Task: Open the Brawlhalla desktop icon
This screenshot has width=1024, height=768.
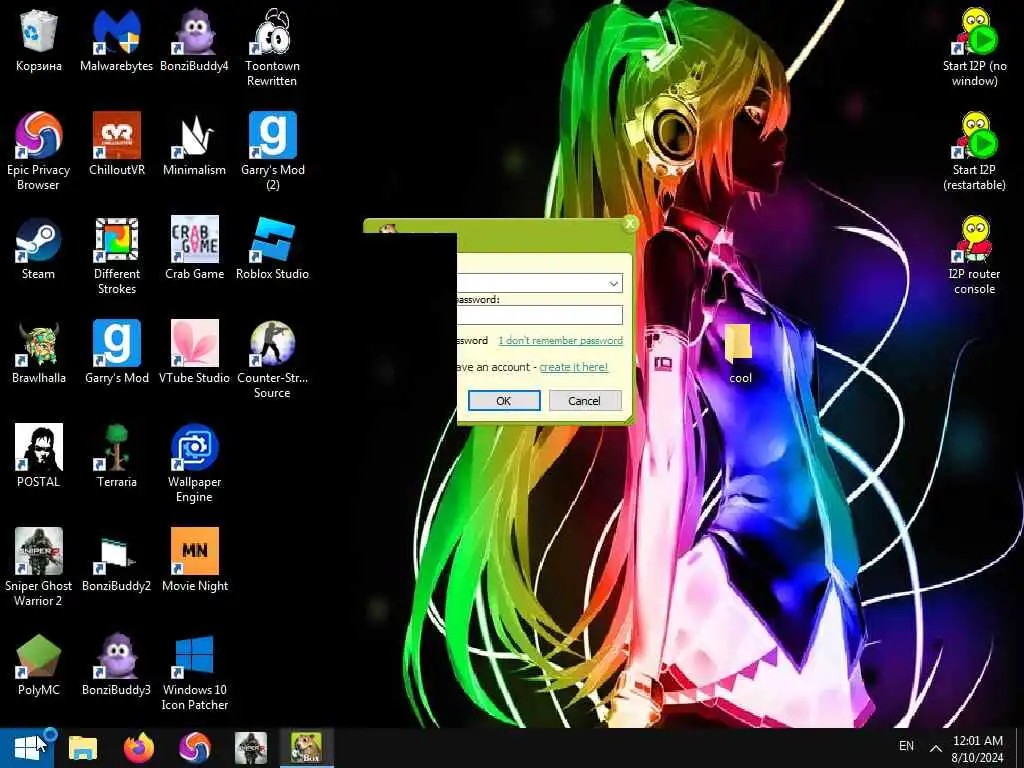Action: 39,352
